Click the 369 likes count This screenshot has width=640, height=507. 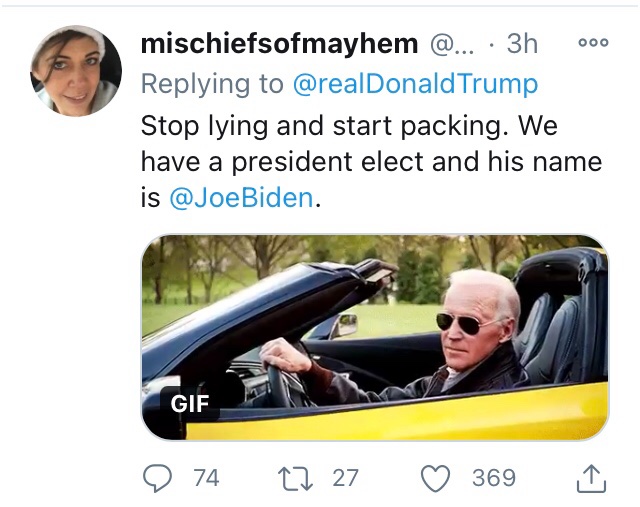coord(493,478)
